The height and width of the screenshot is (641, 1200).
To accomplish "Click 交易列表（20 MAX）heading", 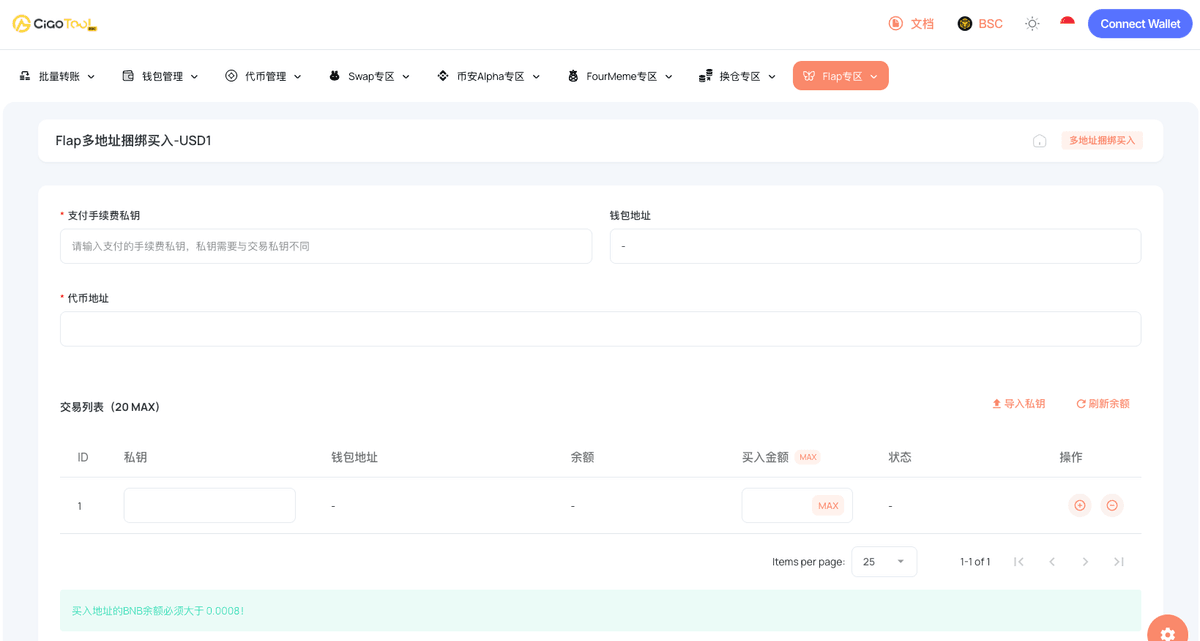I will coord(110,407).
